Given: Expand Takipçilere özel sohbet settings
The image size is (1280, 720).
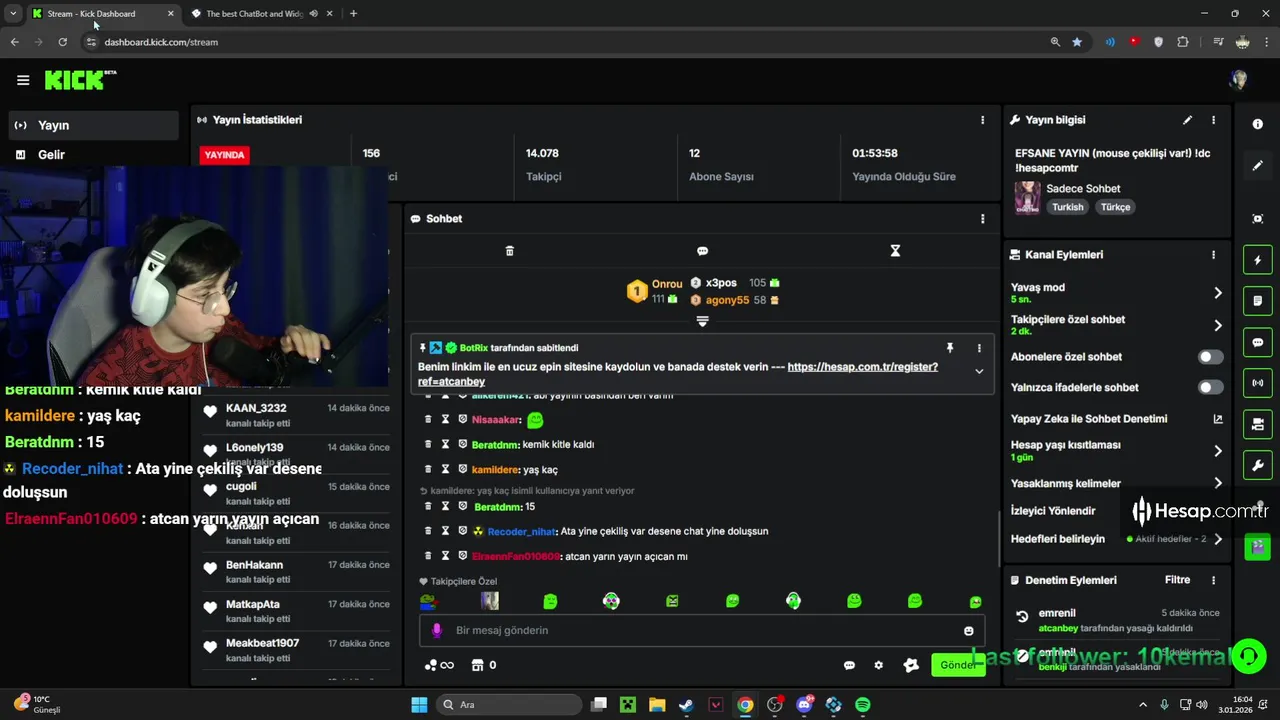Looking at the screenshot, I should (1218, 325).
